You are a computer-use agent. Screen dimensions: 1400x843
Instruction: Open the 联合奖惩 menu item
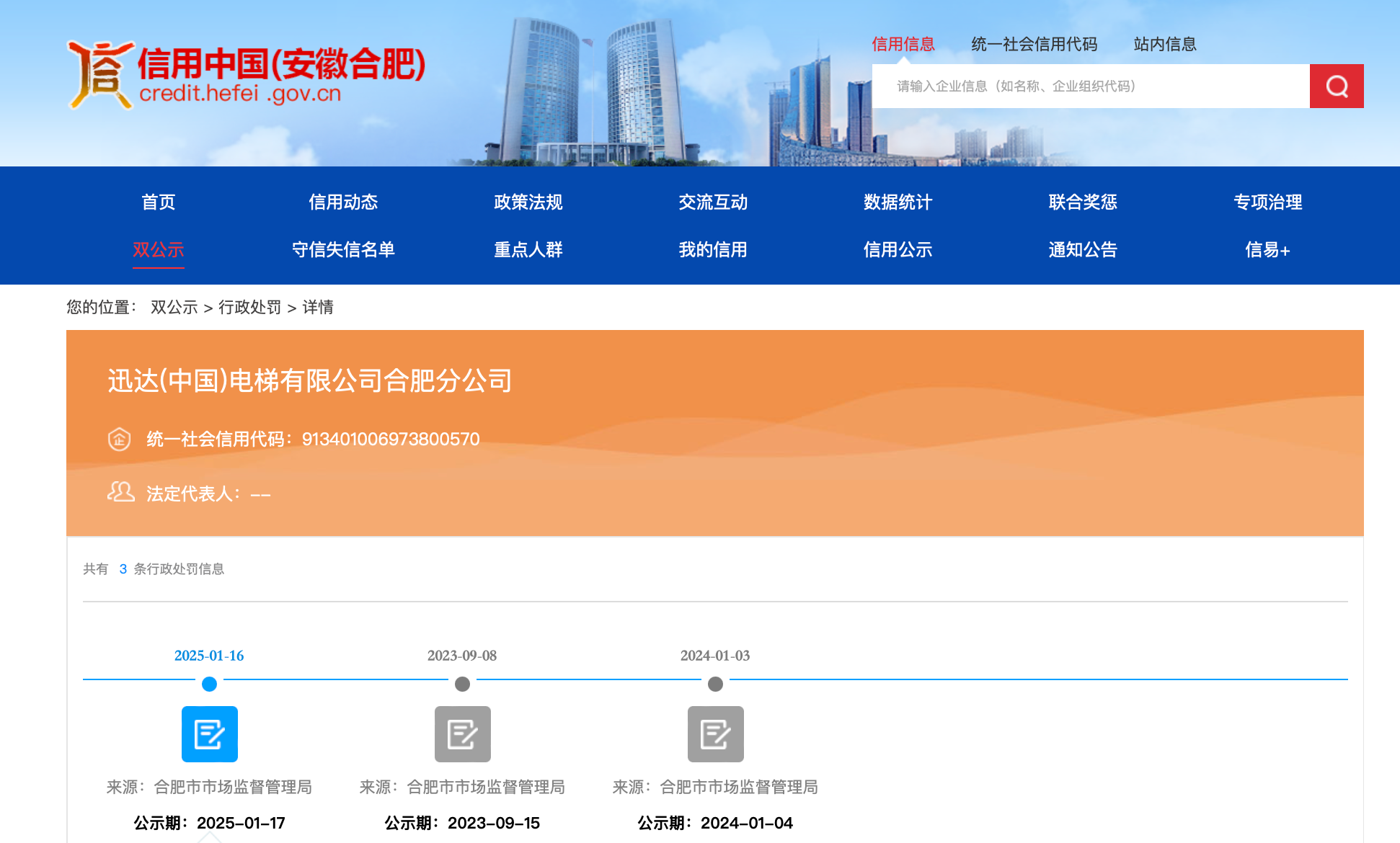pos(1083,202)
